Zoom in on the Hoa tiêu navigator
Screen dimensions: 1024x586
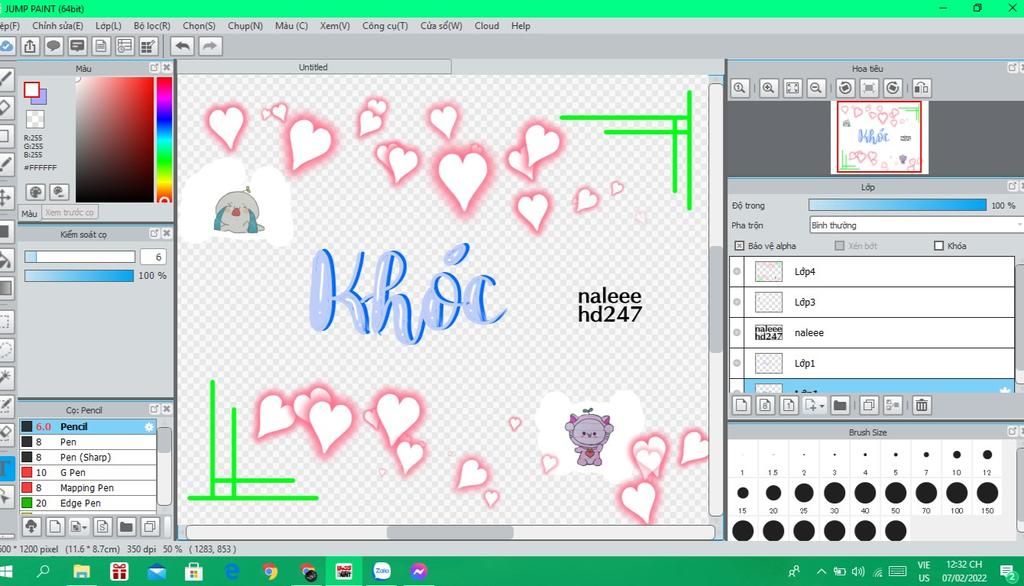tap(769, 88)
